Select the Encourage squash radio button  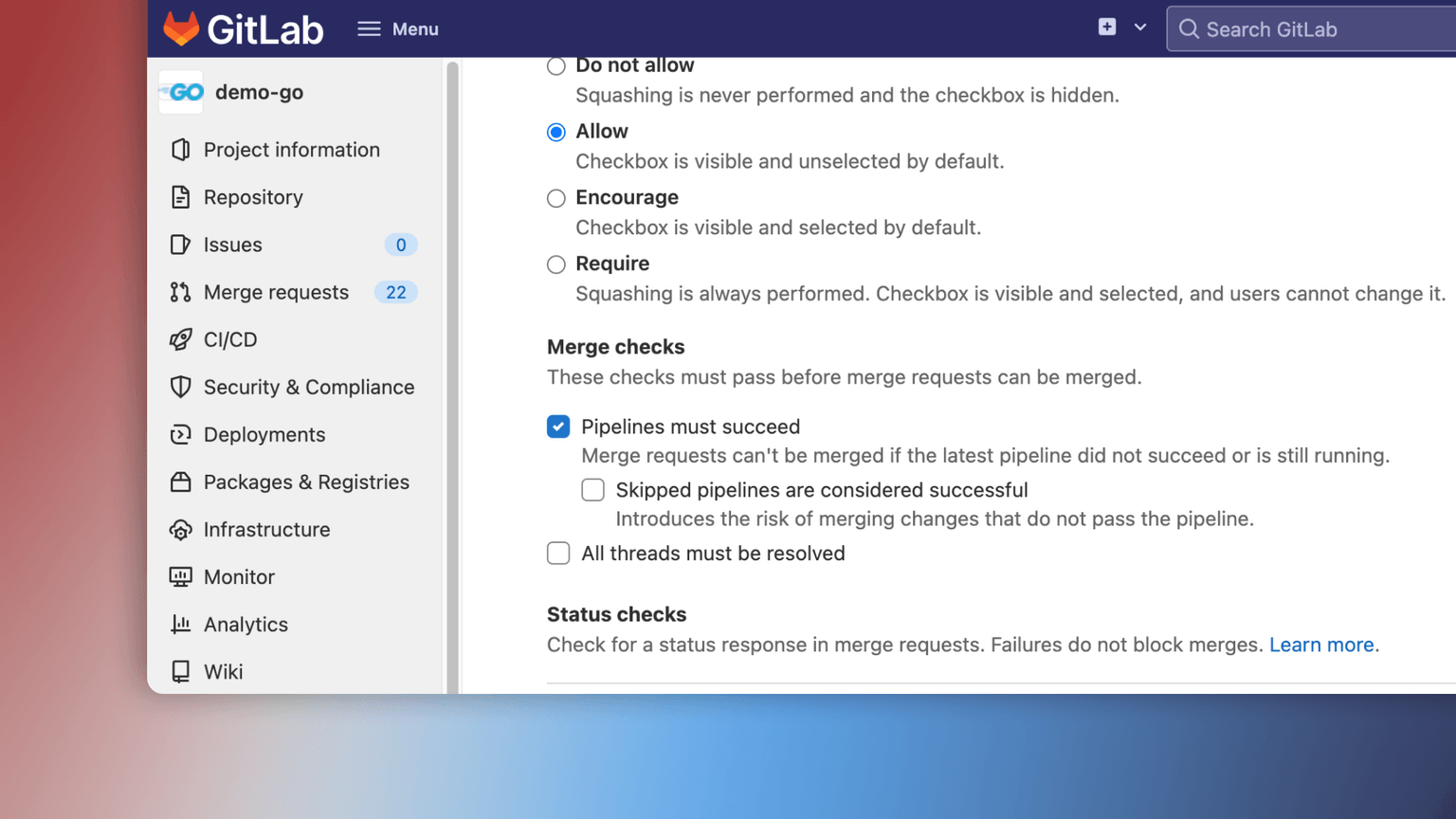click(x=556, y=198)
